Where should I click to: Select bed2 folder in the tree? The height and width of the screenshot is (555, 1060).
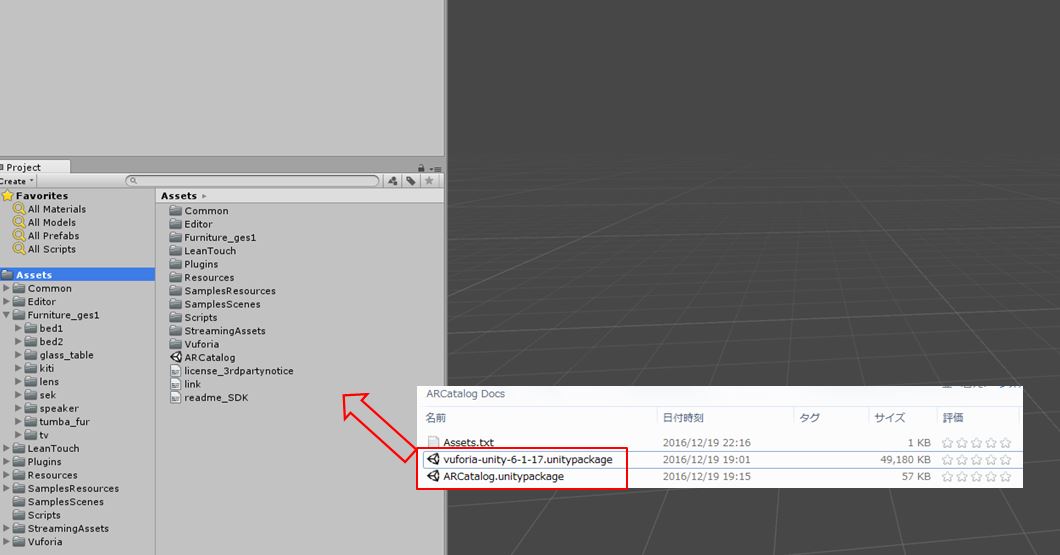click(45, 341)
